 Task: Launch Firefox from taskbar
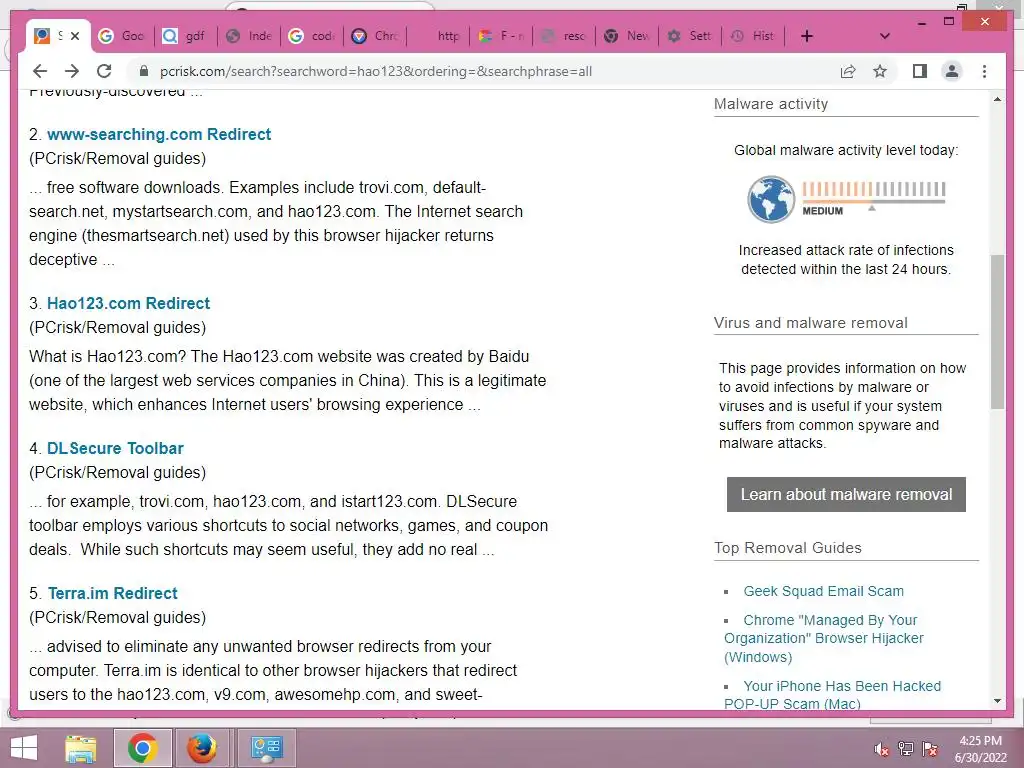[x=202, y=748]
